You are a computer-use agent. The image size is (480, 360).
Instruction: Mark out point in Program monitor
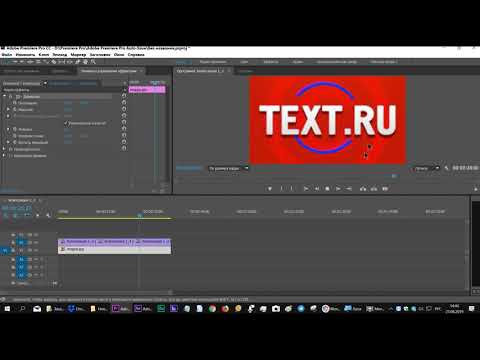[x=292, y=189]
